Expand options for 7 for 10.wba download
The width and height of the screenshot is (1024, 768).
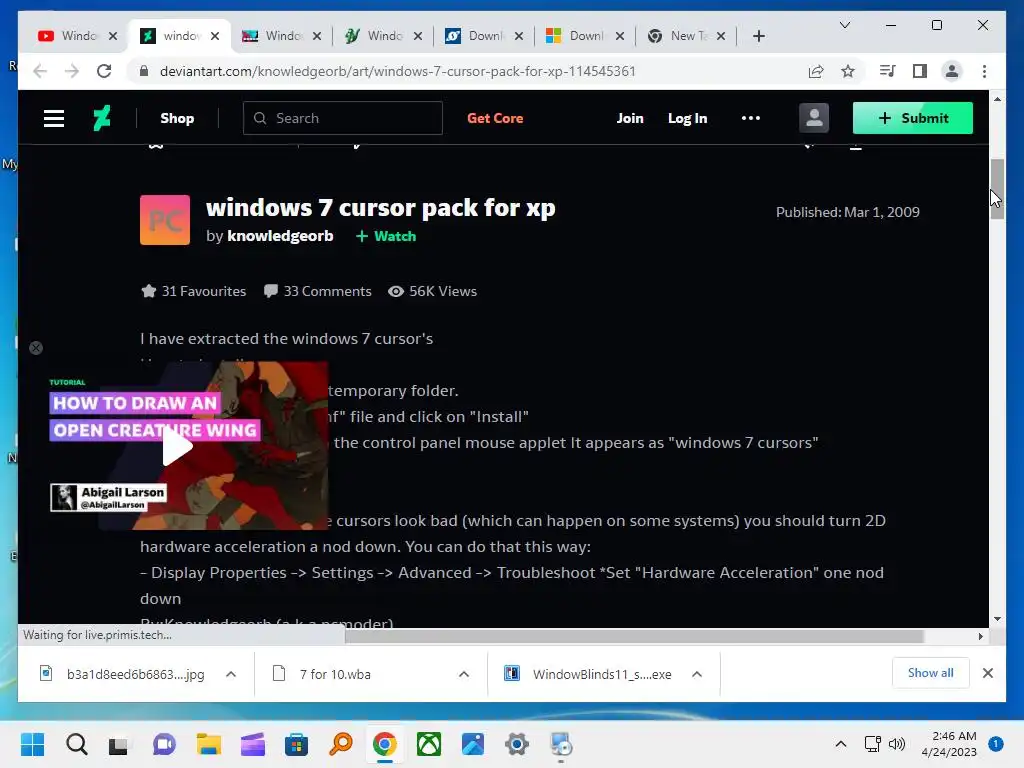(x=464, y=674)
